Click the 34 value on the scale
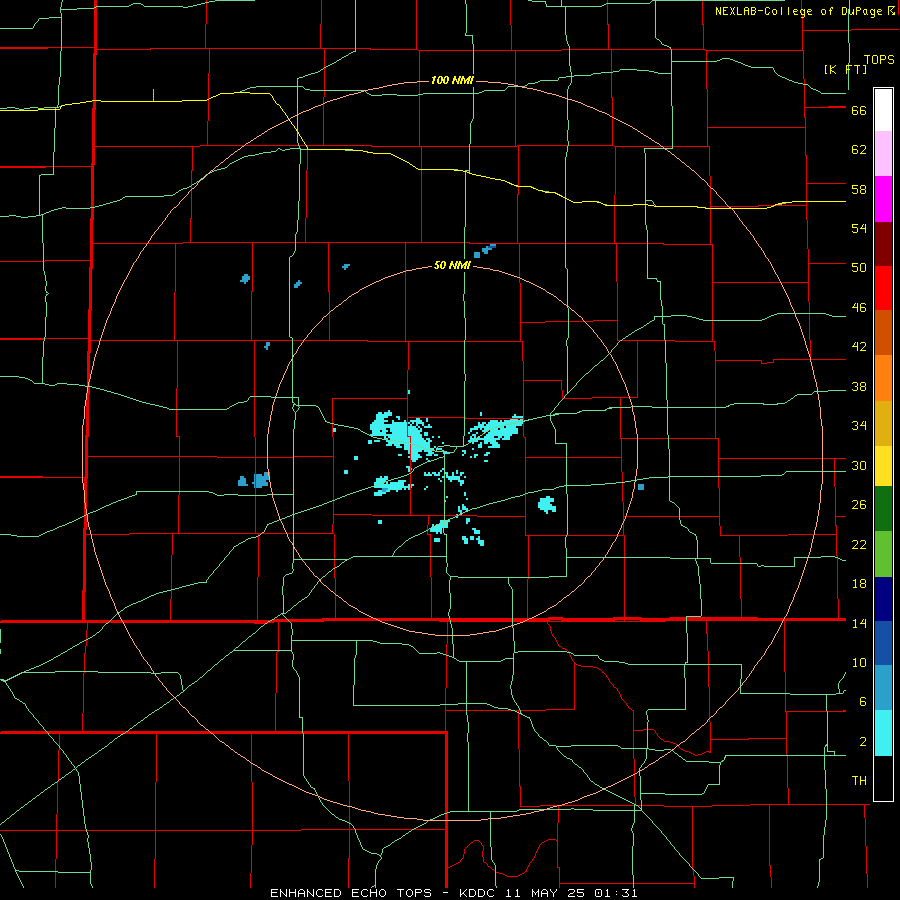Image resolution: width=900 pixels, height=900 pixels. (x=859, y=426)
